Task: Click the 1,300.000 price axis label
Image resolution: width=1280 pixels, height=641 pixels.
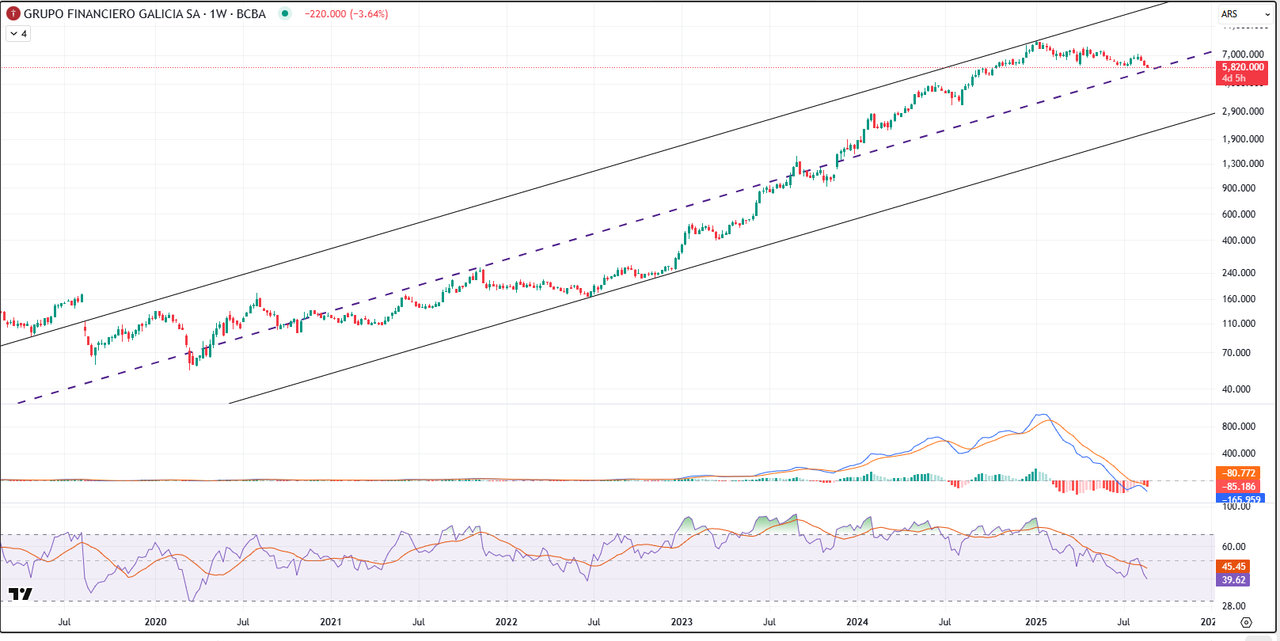Action: click(x=1242, y=164)
